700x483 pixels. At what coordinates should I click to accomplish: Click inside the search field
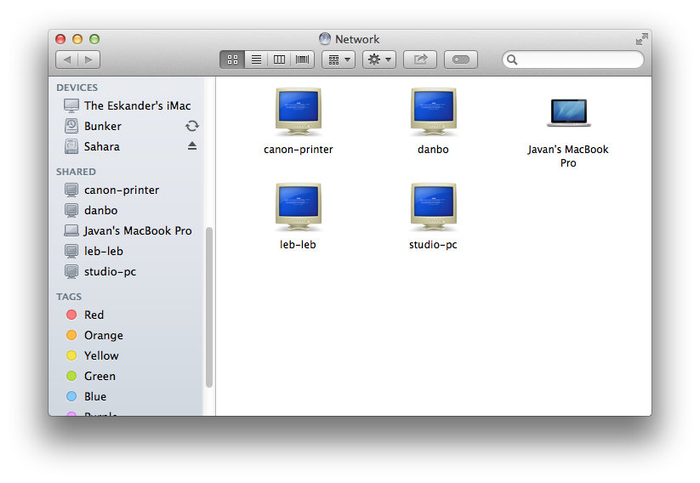coord(573,59)
